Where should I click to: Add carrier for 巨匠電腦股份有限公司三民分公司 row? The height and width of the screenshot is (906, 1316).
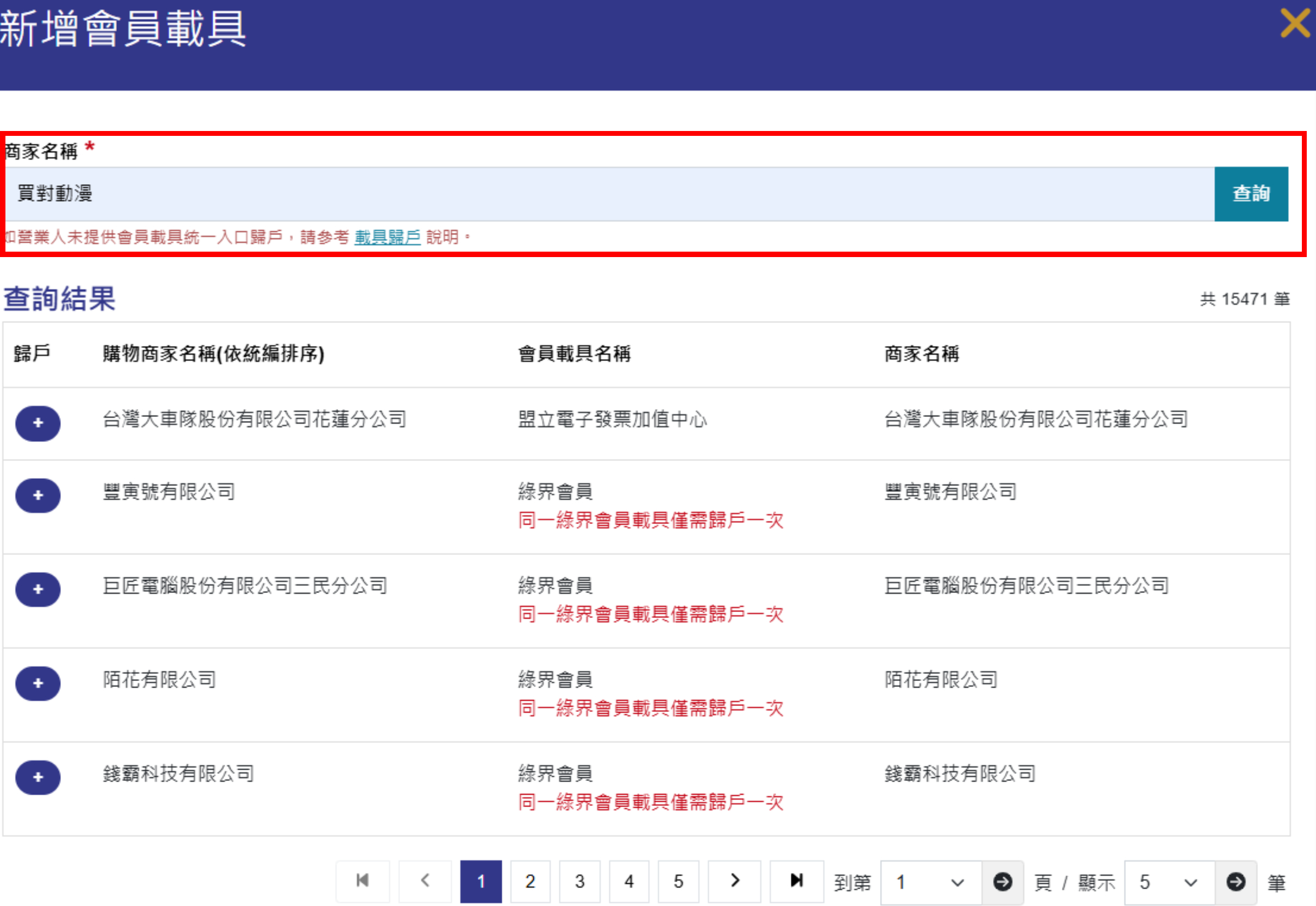coord(38,589)
